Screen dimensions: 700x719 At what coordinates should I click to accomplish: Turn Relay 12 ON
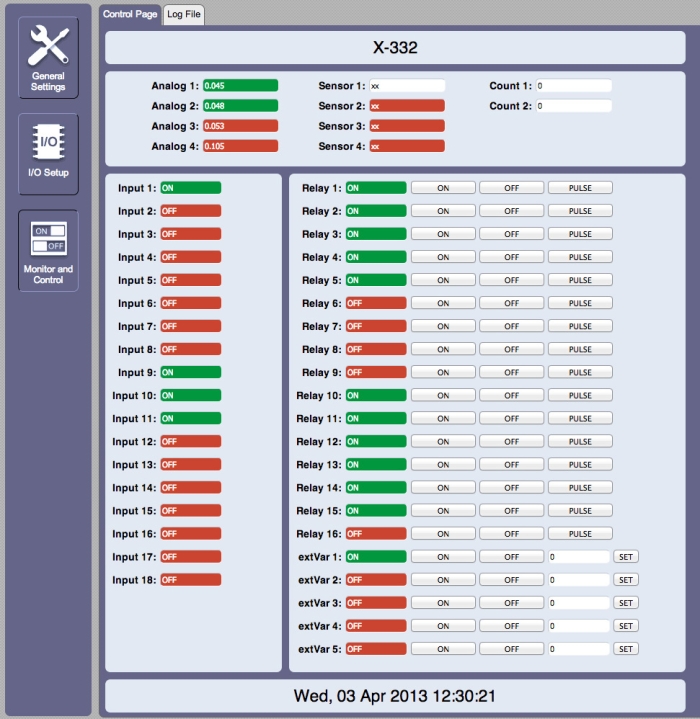click(443, 442)
